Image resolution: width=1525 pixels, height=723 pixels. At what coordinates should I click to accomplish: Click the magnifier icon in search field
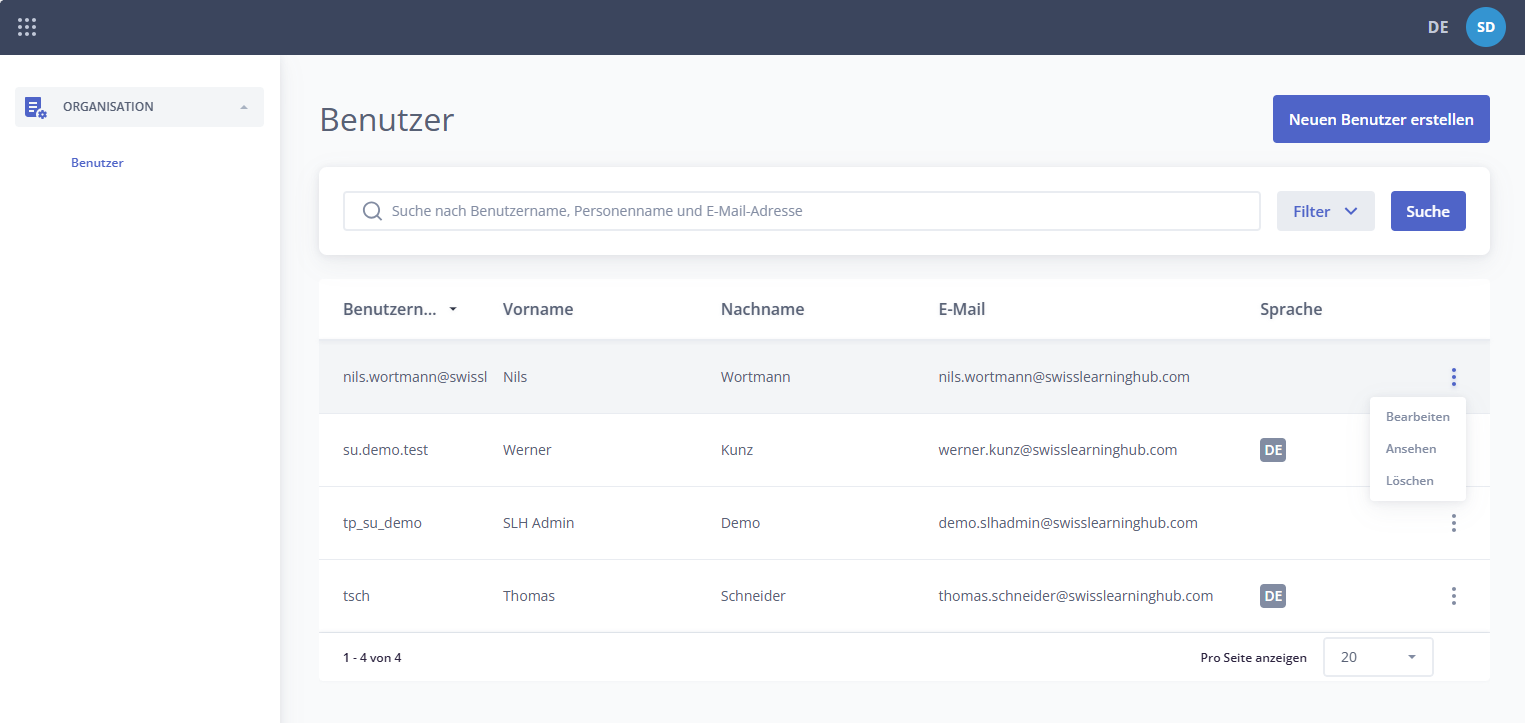click(x=372, y=211)
